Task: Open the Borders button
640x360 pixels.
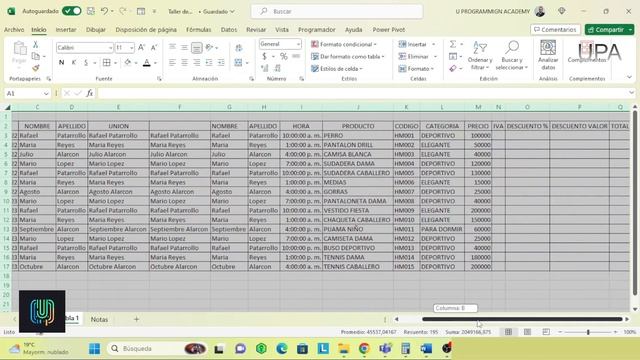Action: click(107, 62)
